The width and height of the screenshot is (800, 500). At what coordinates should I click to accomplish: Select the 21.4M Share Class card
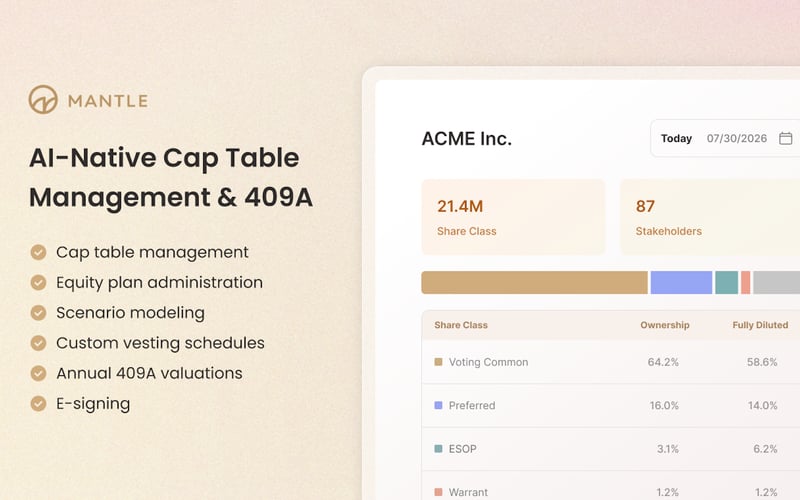513,217
